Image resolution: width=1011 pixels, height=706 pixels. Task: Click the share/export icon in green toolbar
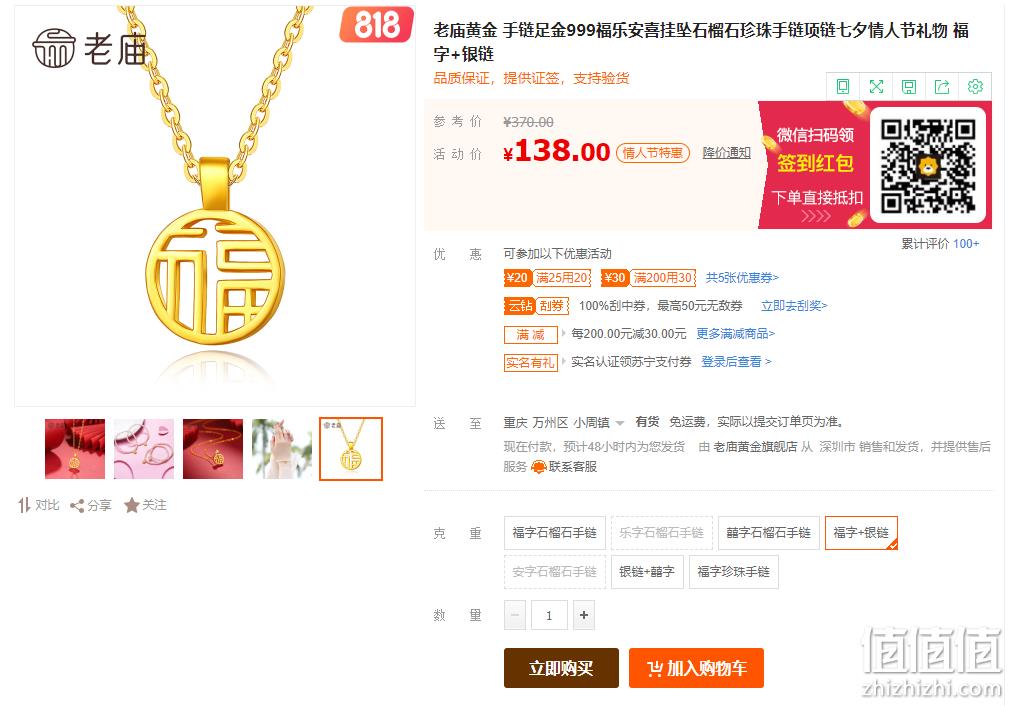pos(942,86)
